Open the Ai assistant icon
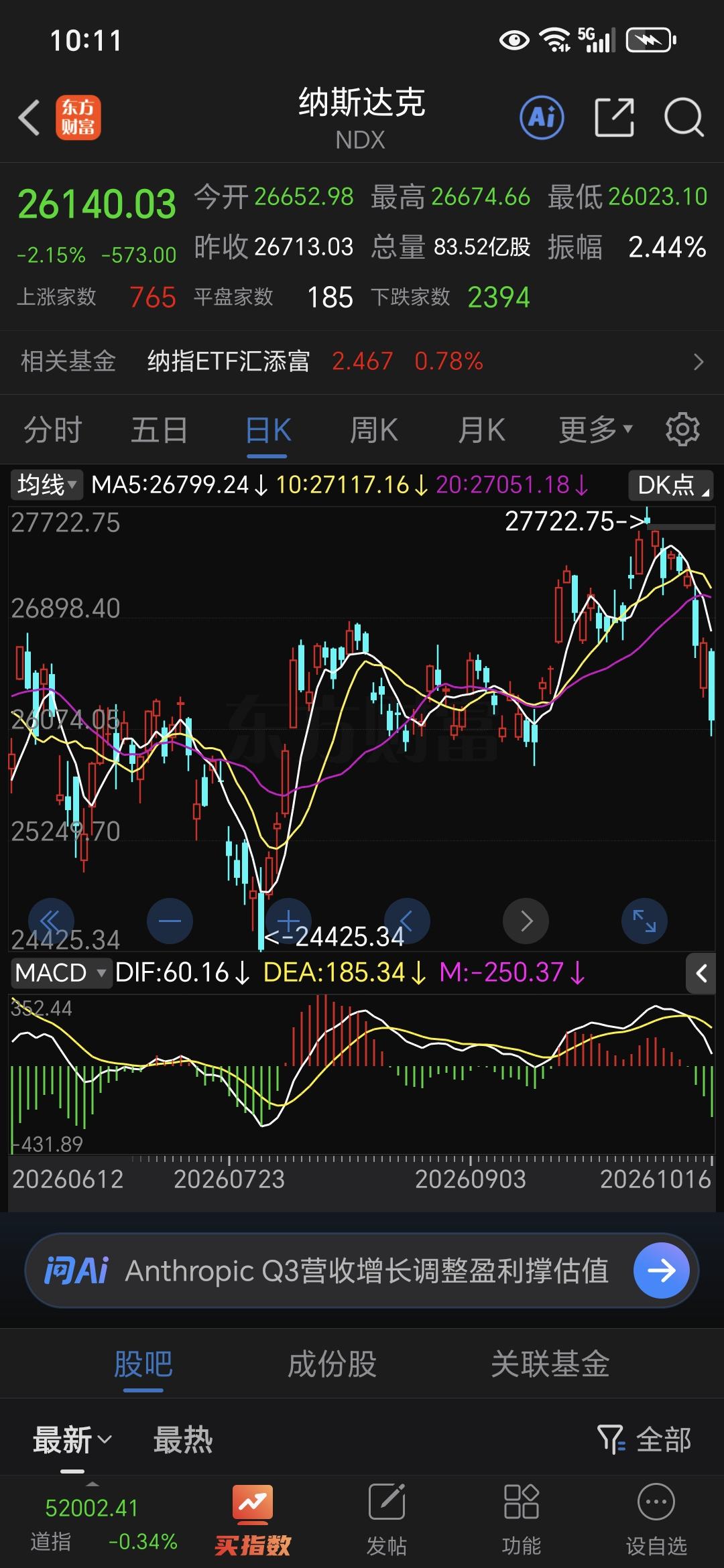The width and height of the screenshot is (724, 1568). (x=542, y=117)
